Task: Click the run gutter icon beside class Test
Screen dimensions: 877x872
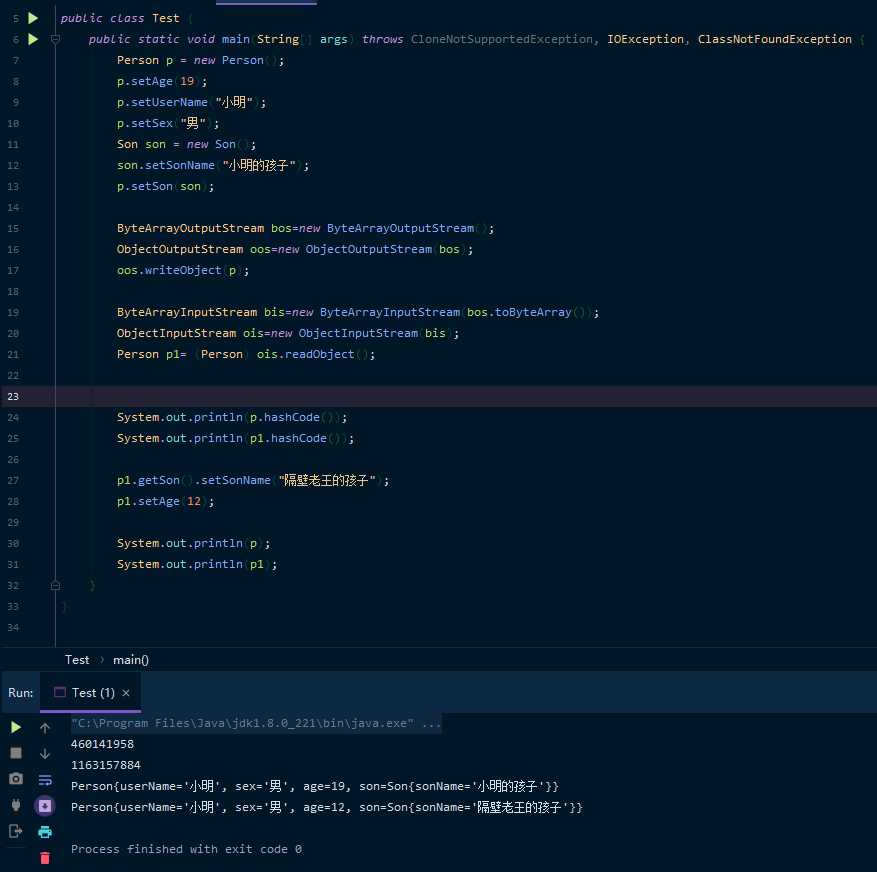Action: [x=33, y=18]
